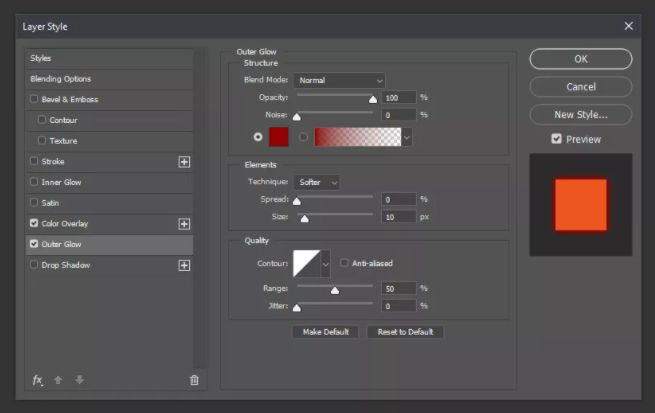Viewport: 655px width, 413px height.
Task: Add another Stroke effect with plus icon
Action: tap(184, 162)
